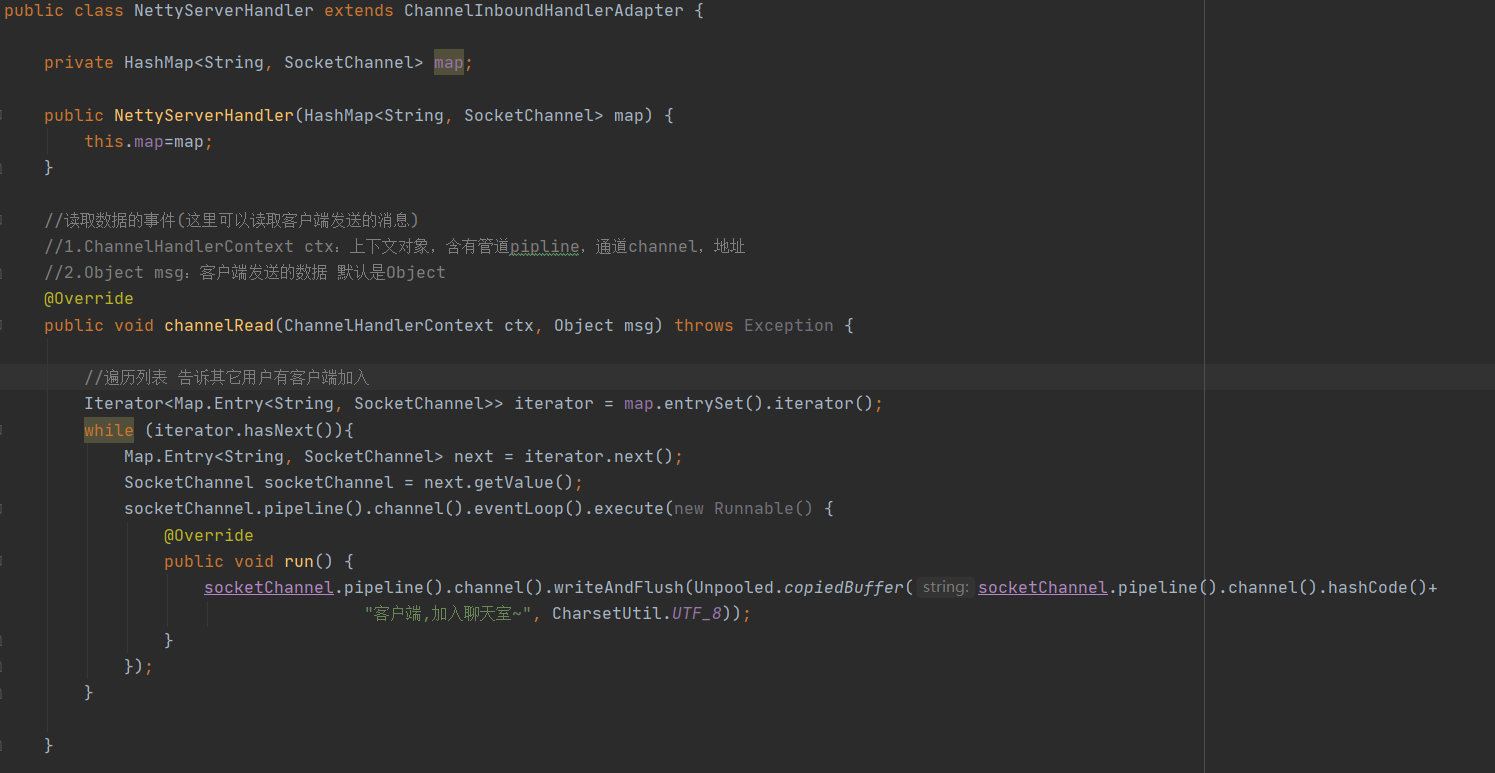This screenshot has height=773, width=1495.
Task: Click the writeAndFlush method call
Action: pos(618,587)
